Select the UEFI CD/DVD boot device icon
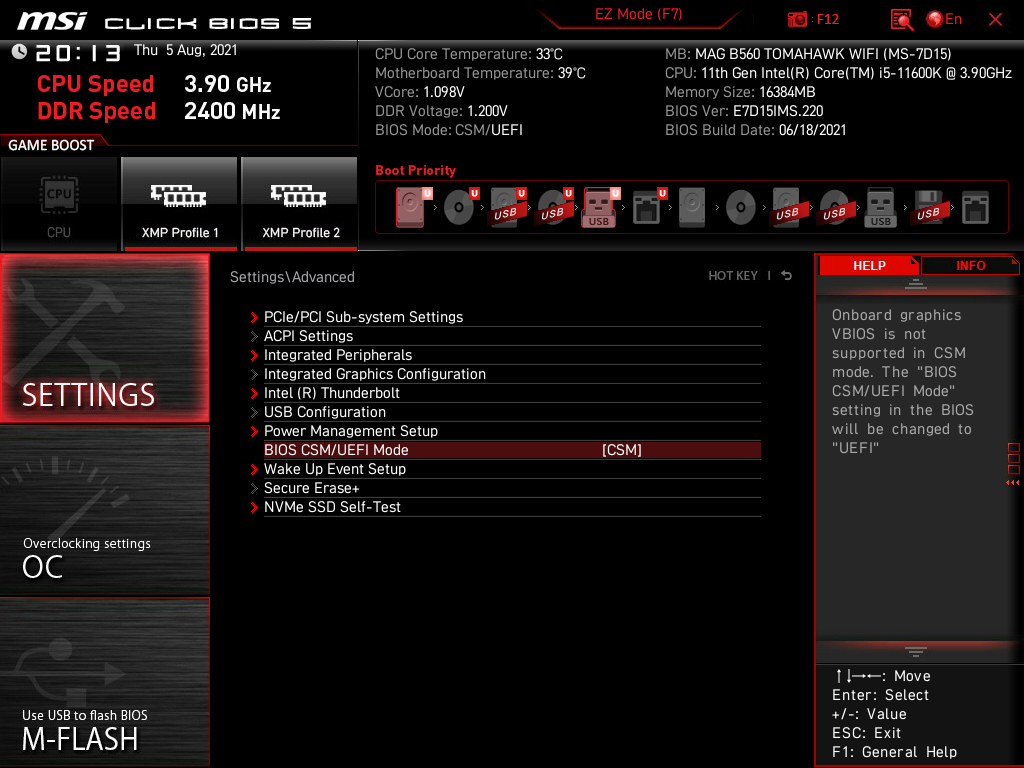1024x768 pixels. [460, 207]
